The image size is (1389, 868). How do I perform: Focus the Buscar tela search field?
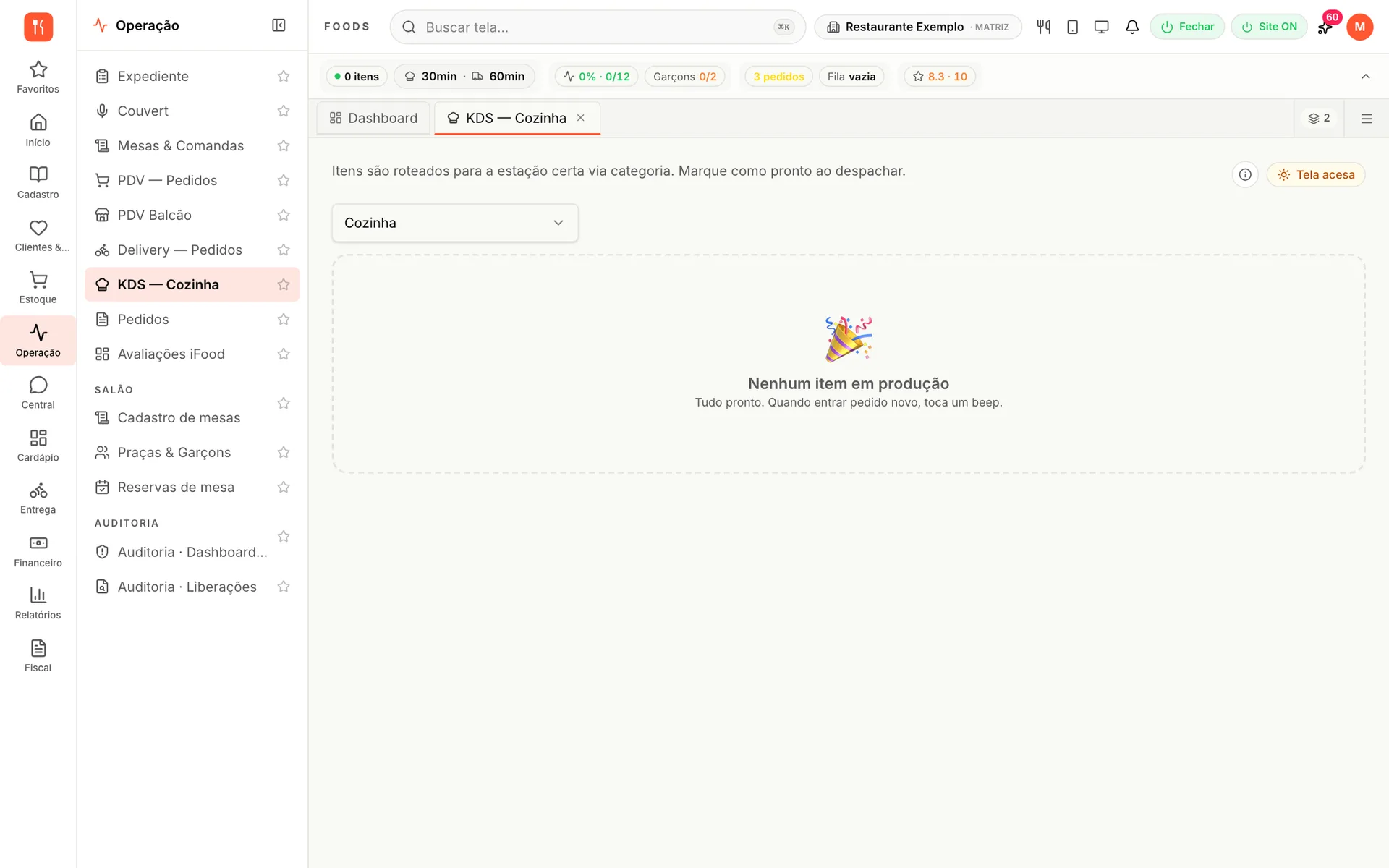[x=598, y=27]
